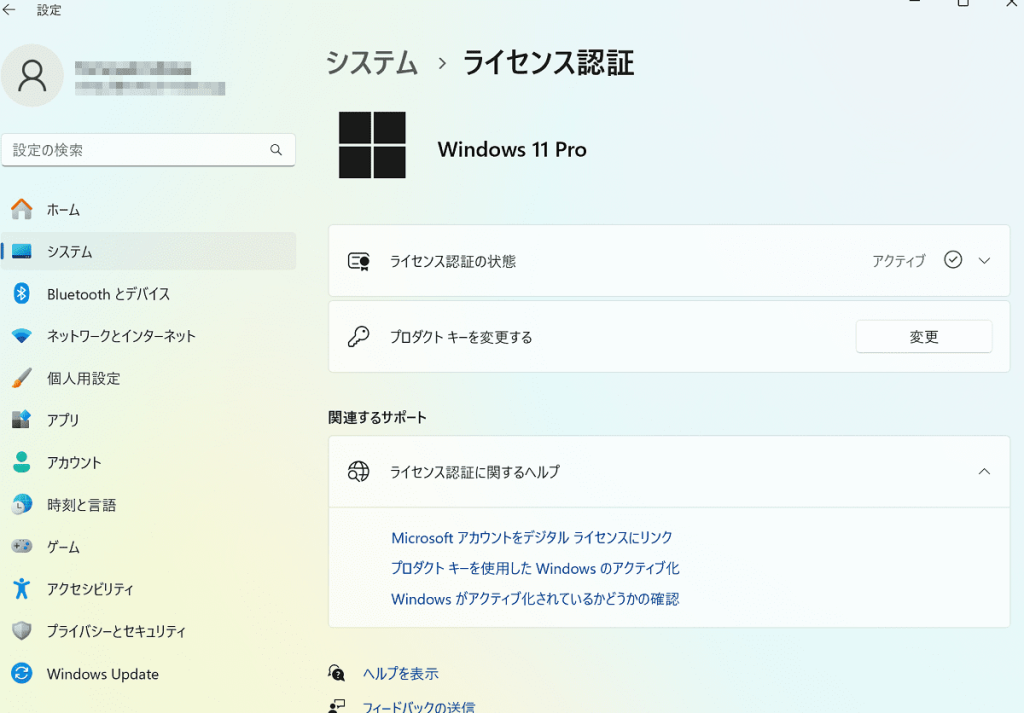Click the 変更 button to change product key
This screenshot has width=1024, height=713.
click(x=923, y=336)
